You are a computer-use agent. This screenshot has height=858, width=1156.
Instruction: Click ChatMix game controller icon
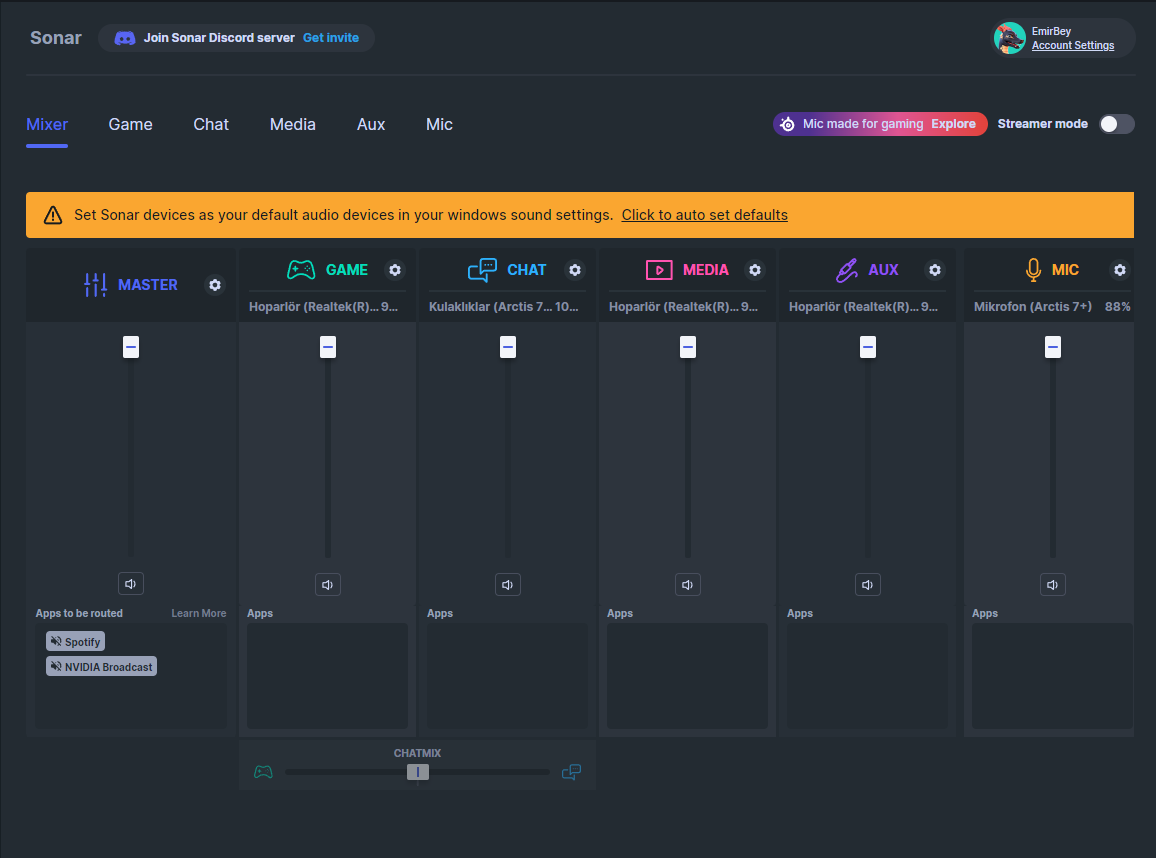coord(263,772)
